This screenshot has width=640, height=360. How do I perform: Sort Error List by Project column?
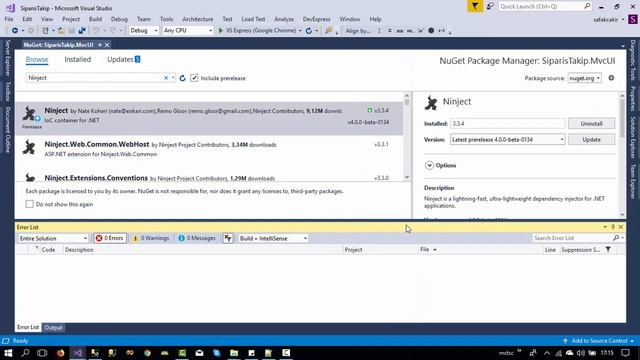(x=380, y=249)
